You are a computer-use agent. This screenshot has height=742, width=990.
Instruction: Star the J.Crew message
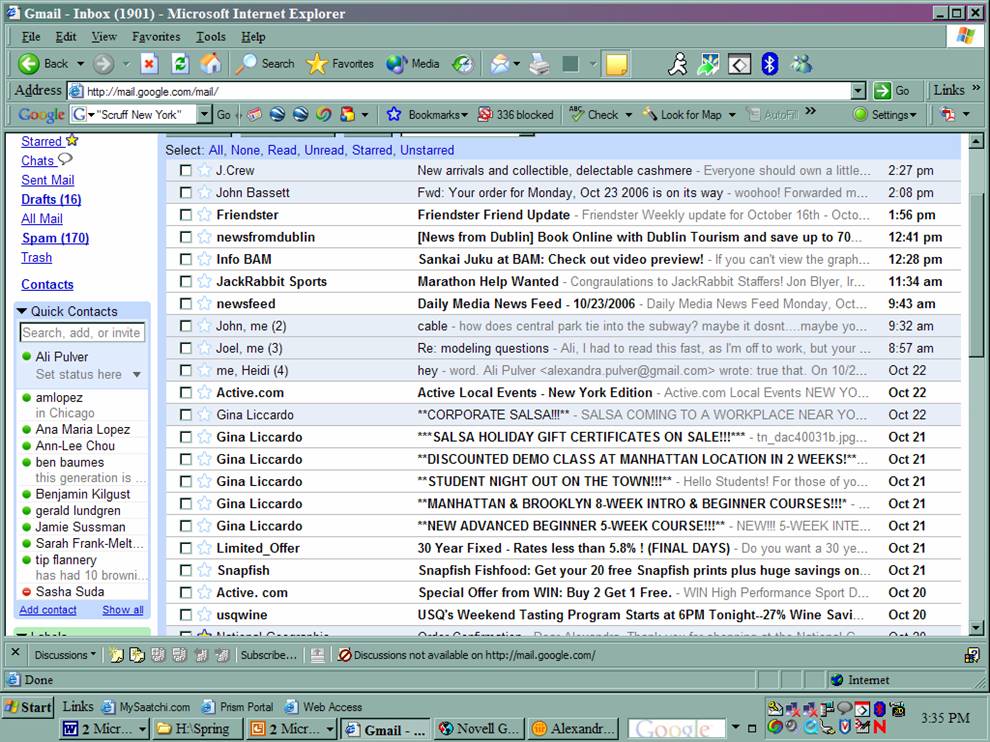(204, 170)
